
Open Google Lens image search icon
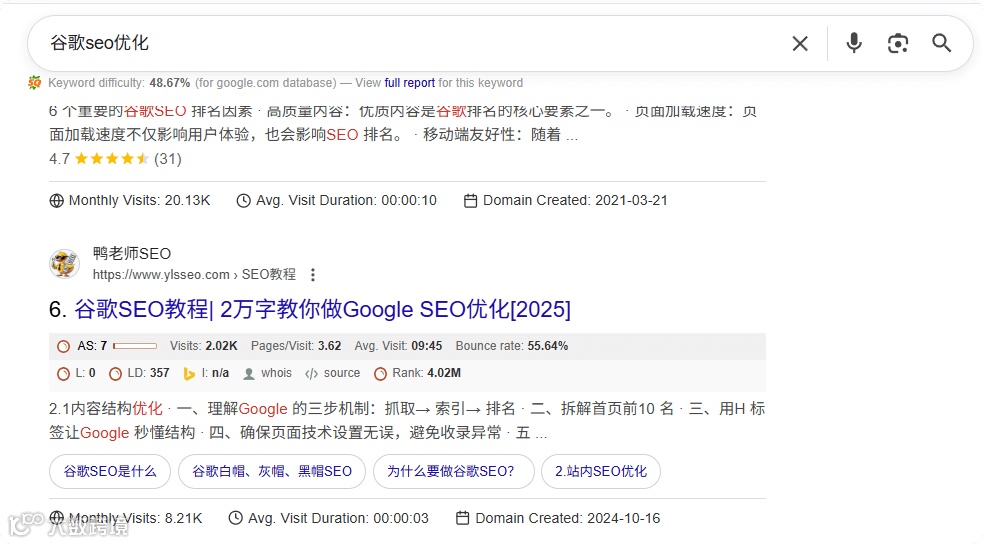(x=898, y=43)
